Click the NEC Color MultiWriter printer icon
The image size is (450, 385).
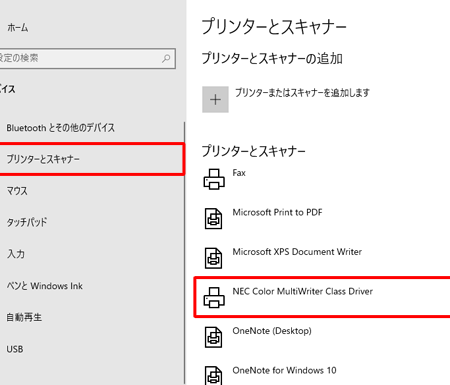(x=214, y=297)
